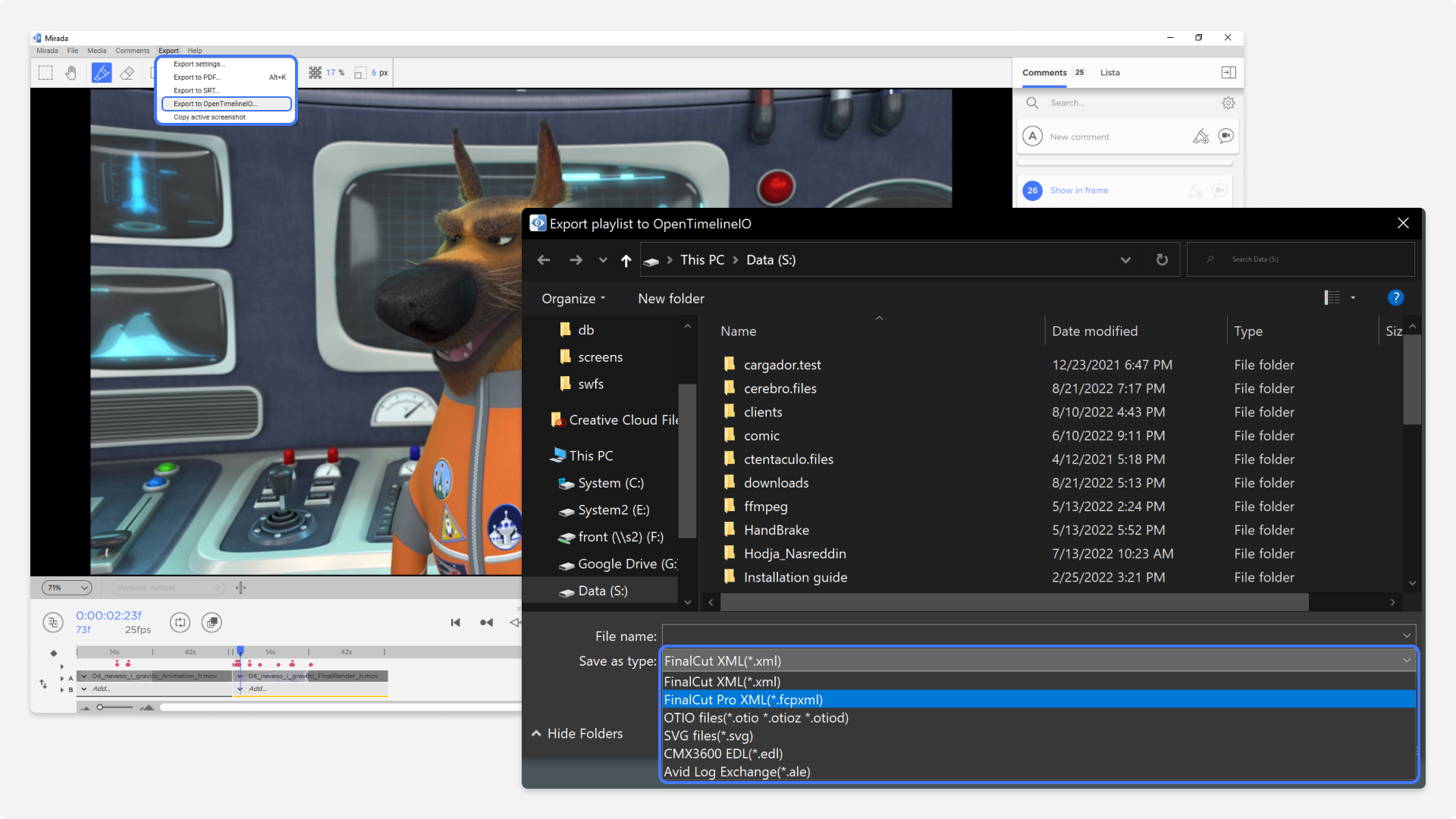
Task: Select OTIO files option
Action: [1038, 718]
